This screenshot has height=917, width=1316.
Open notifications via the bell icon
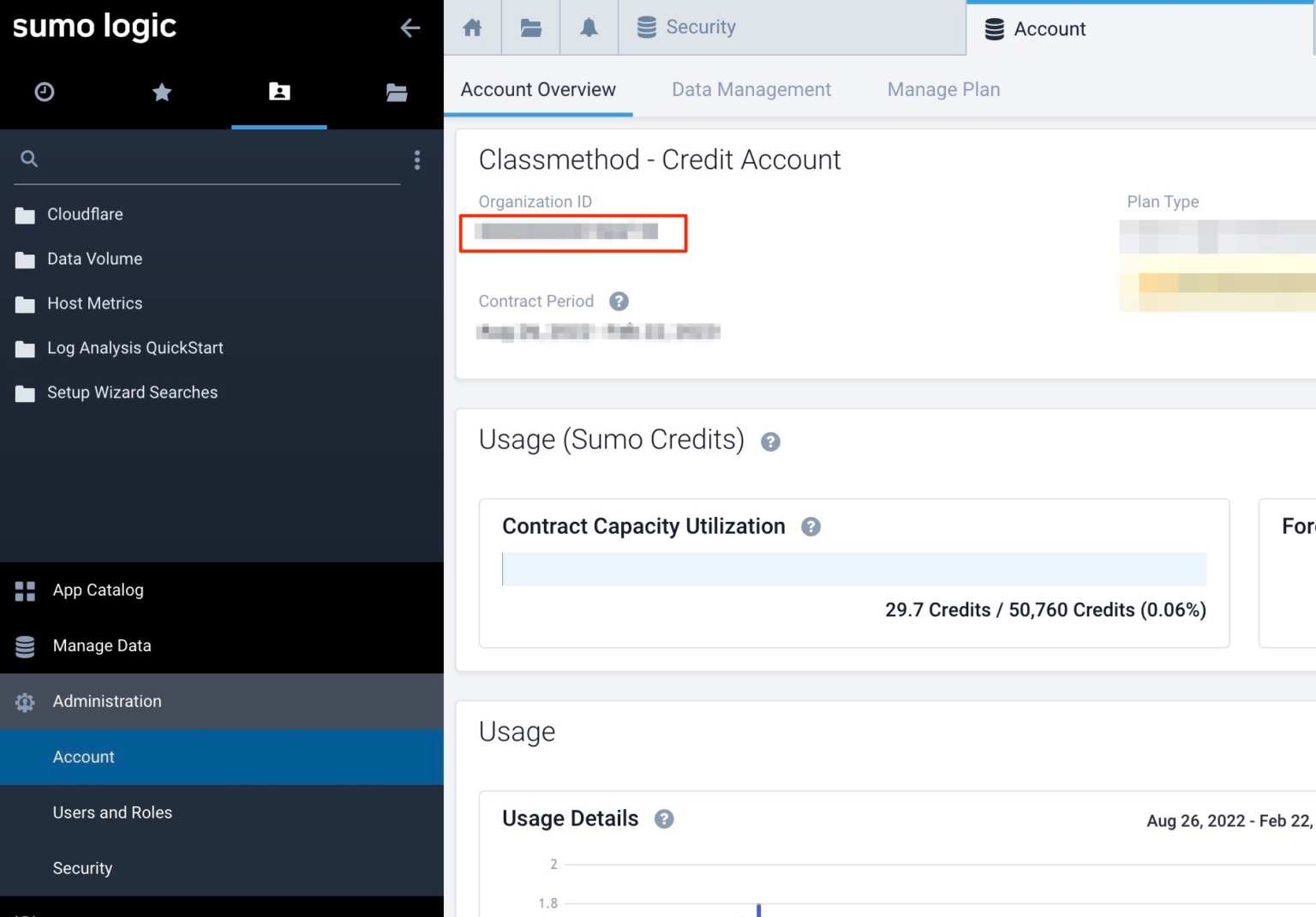pos(589,27)
